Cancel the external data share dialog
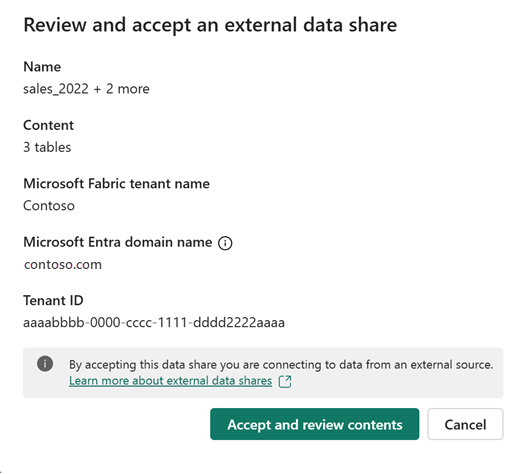 click(465, 424)
